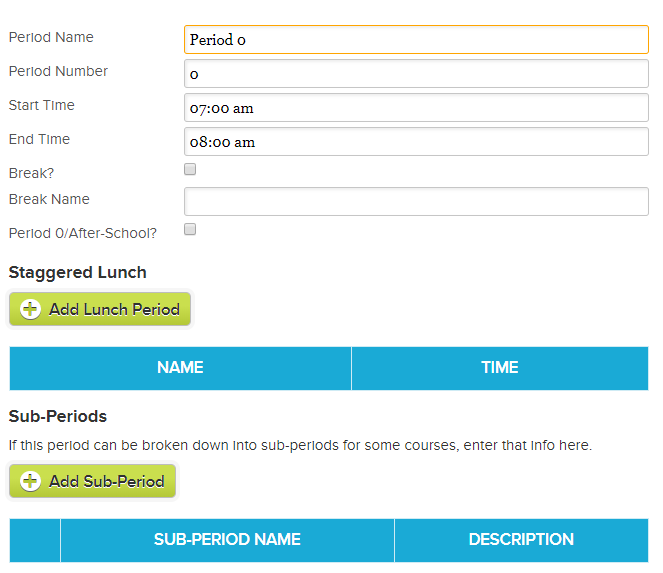663x573 pixels.
Task: Click the Add Lunch Period button label
Action: [114, 310]
